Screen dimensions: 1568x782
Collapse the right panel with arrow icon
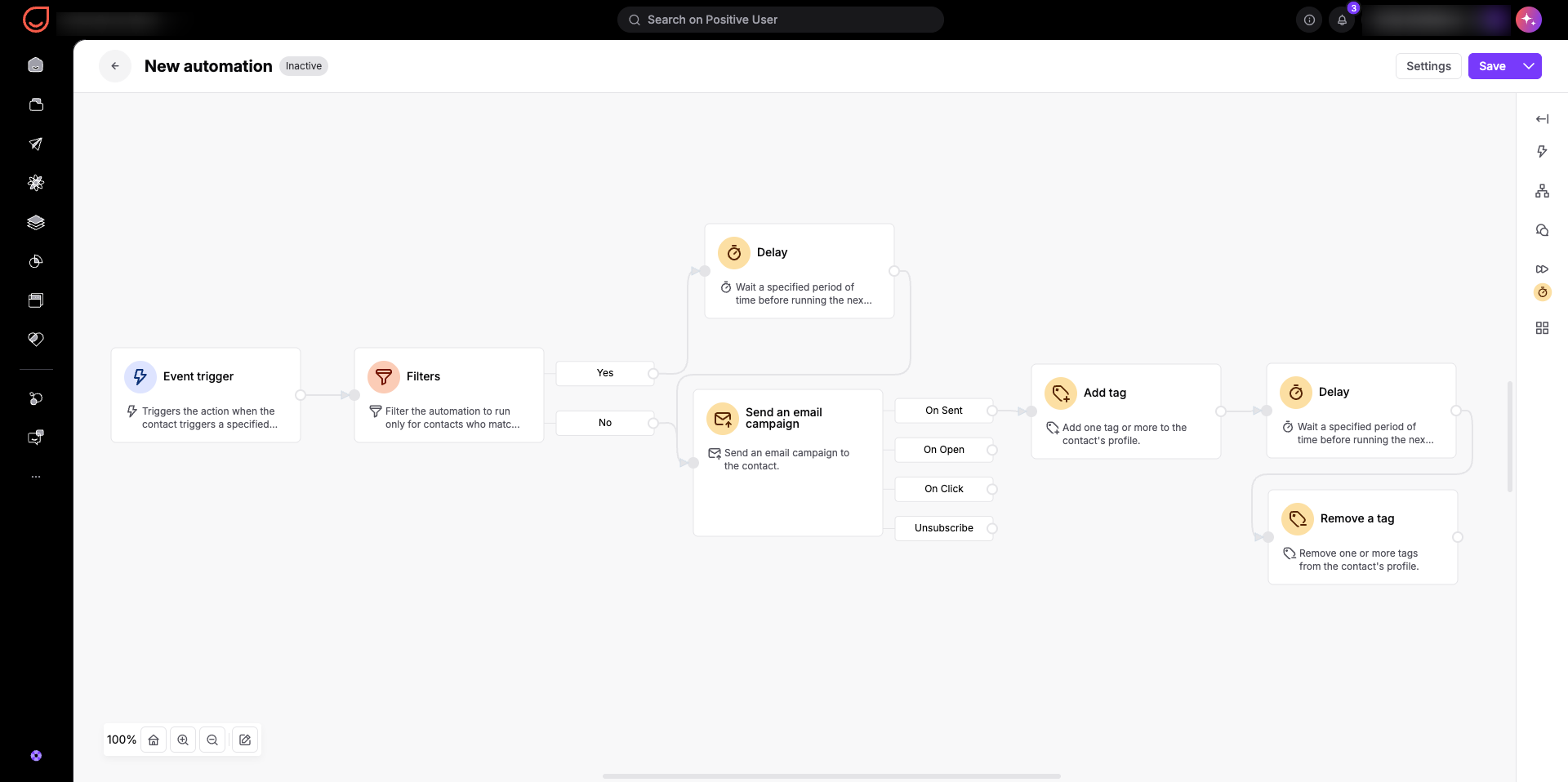1542,119
